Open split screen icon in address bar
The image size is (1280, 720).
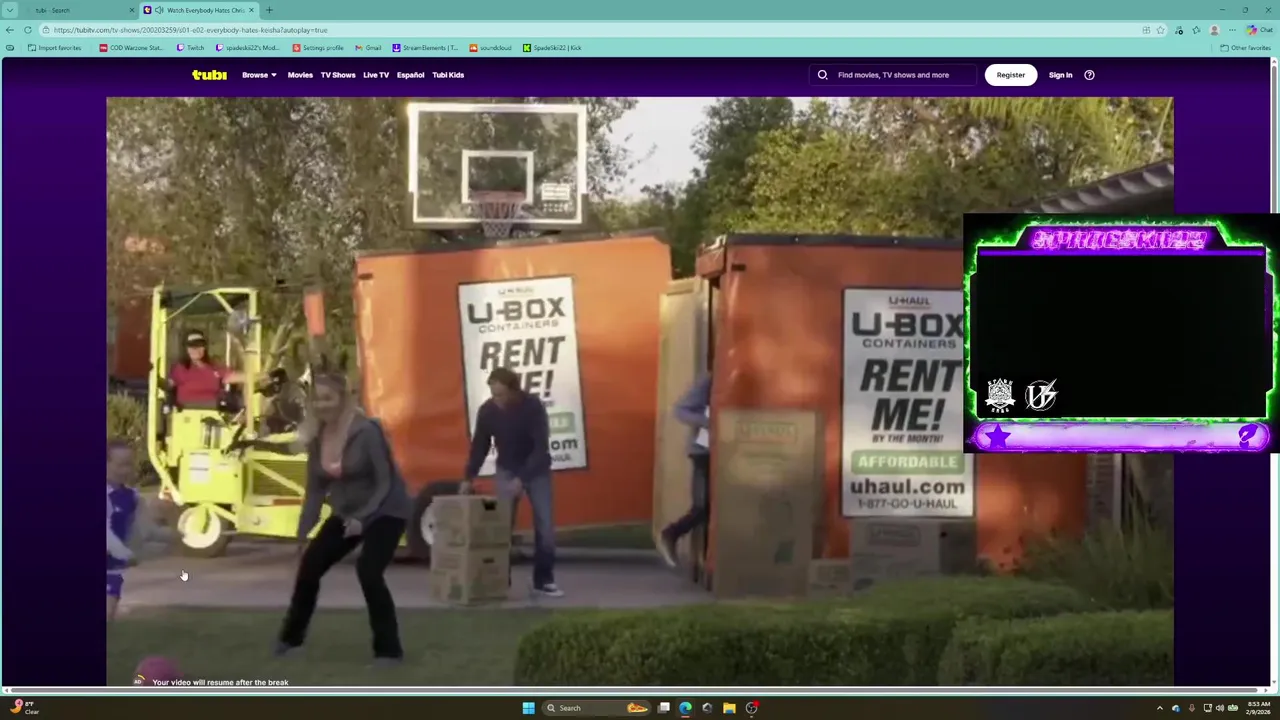(1146, 30)
